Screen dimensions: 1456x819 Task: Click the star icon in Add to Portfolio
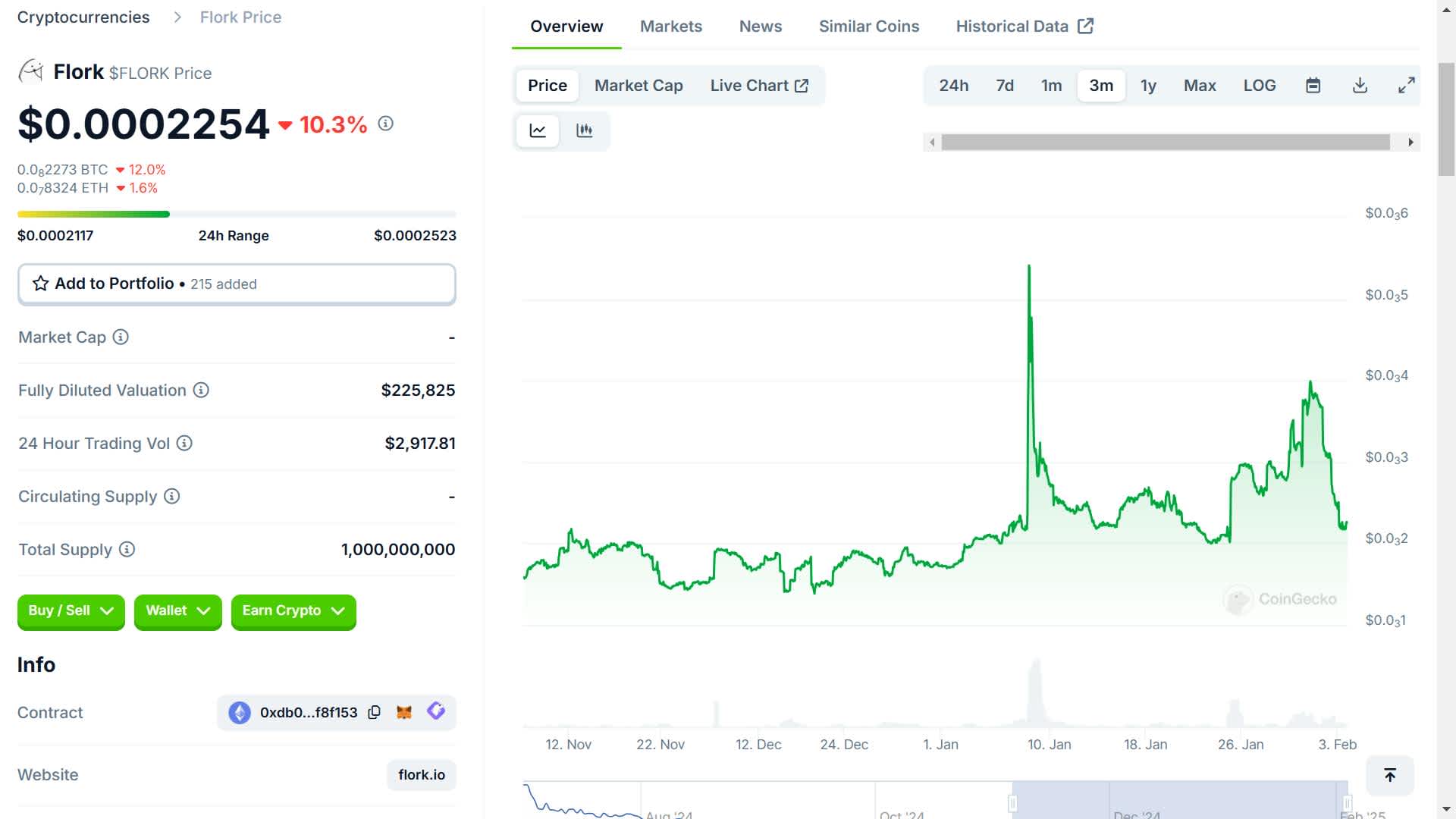point(41,284)
